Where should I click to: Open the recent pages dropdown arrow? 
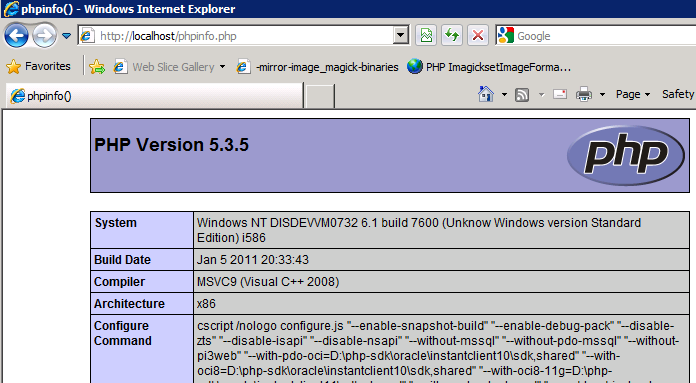pyautogui.click(x=67, y=36)
